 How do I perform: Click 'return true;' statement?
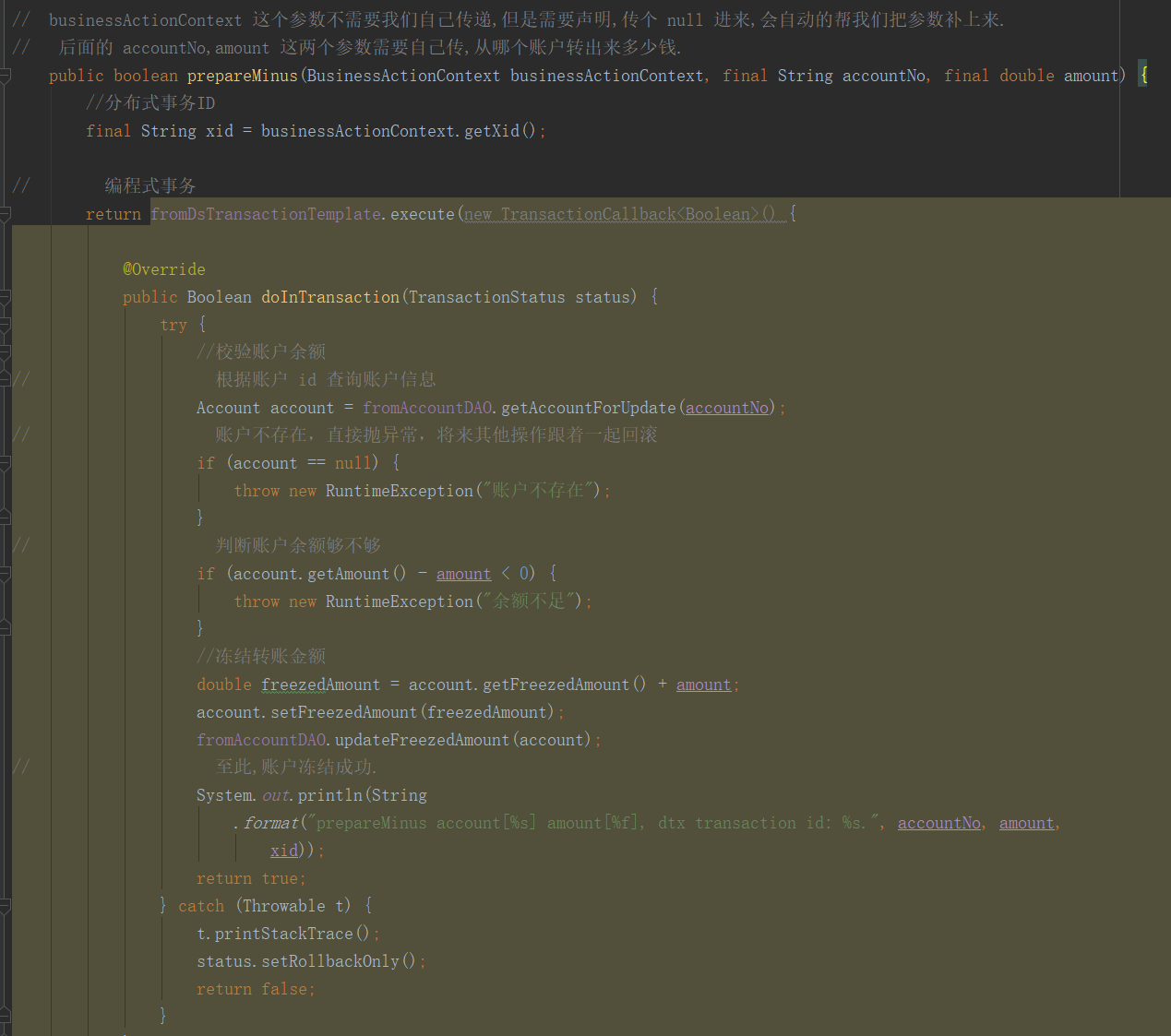point(251,878)
